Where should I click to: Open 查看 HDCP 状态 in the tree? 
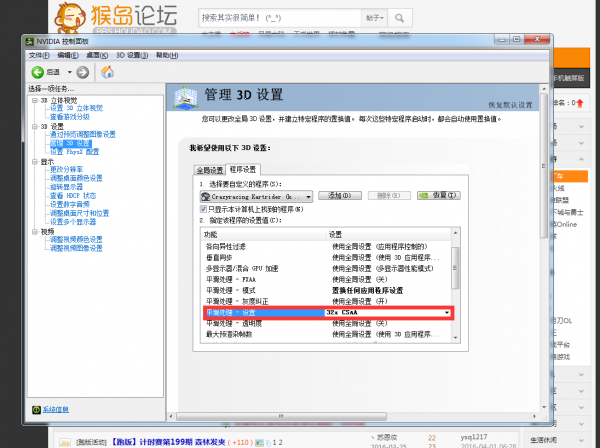(73, 196)
